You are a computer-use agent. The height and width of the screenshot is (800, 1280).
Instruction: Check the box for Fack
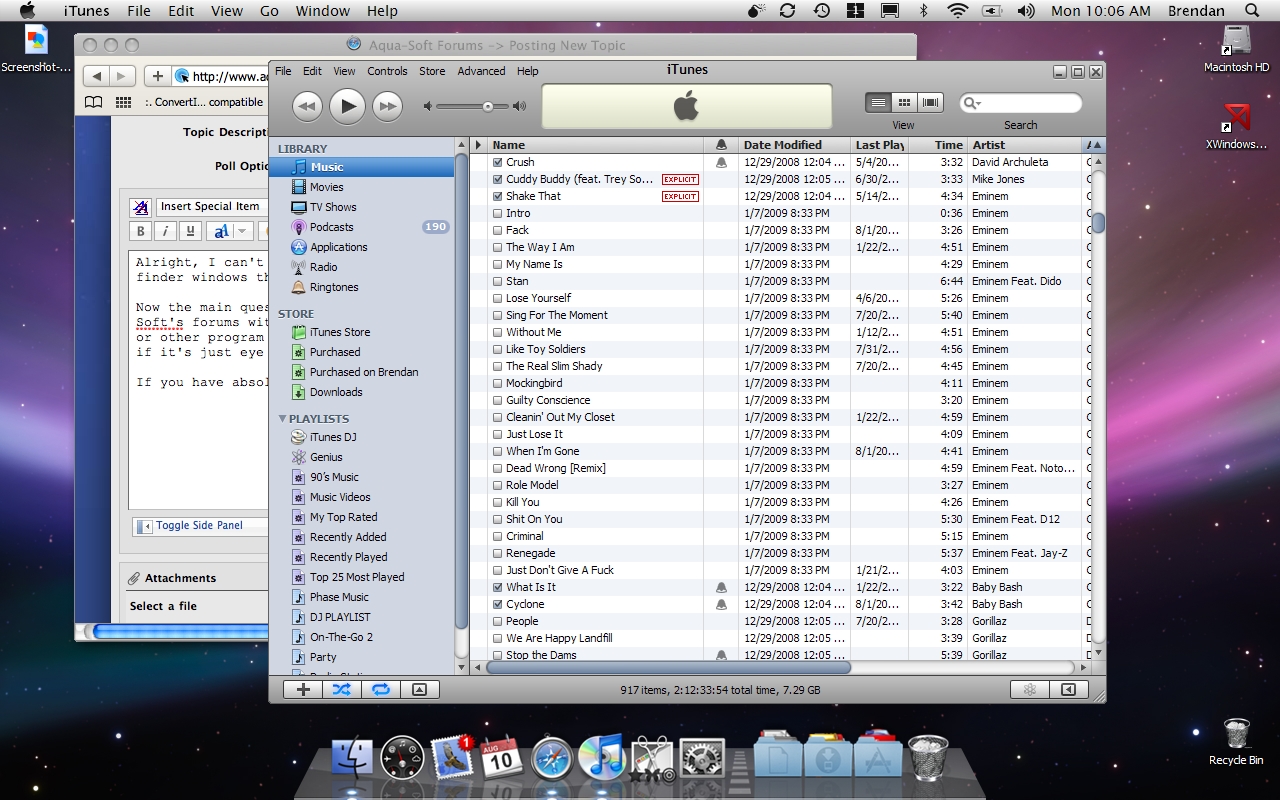[498, 230]
